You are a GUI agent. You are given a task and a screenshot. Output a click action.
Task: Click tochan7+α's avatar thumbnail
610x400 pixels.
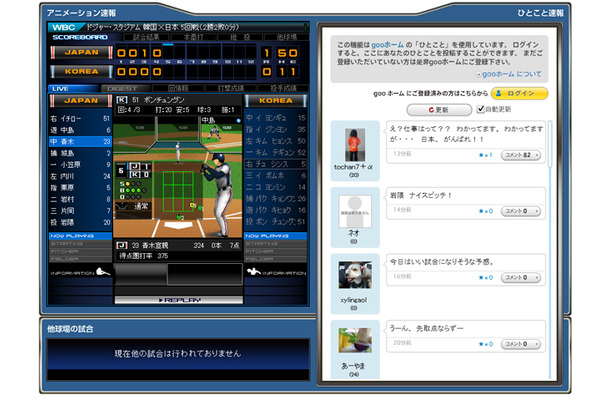coord(355,145)
